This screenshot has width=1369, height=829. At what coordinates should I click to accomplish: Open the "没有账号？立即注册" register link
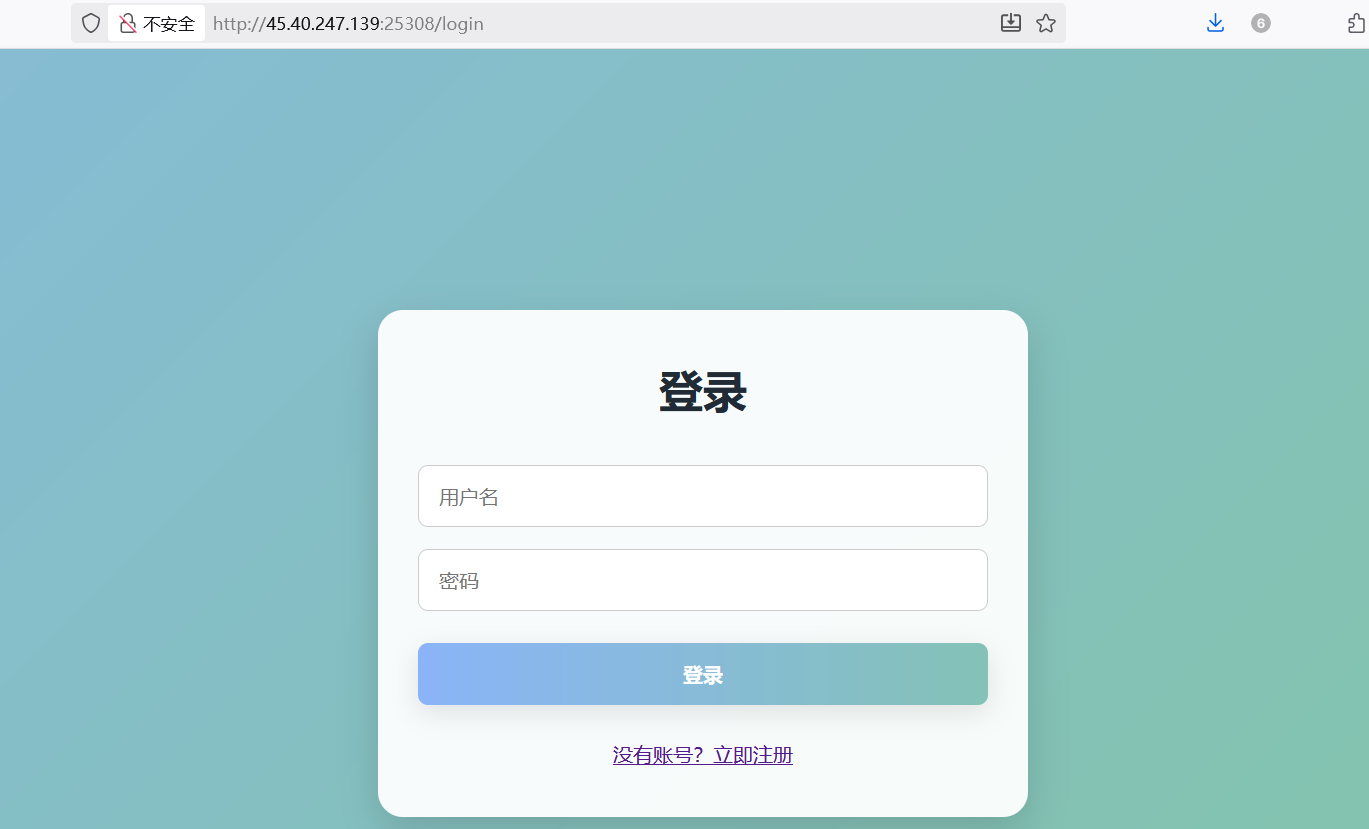coord(702,755)
